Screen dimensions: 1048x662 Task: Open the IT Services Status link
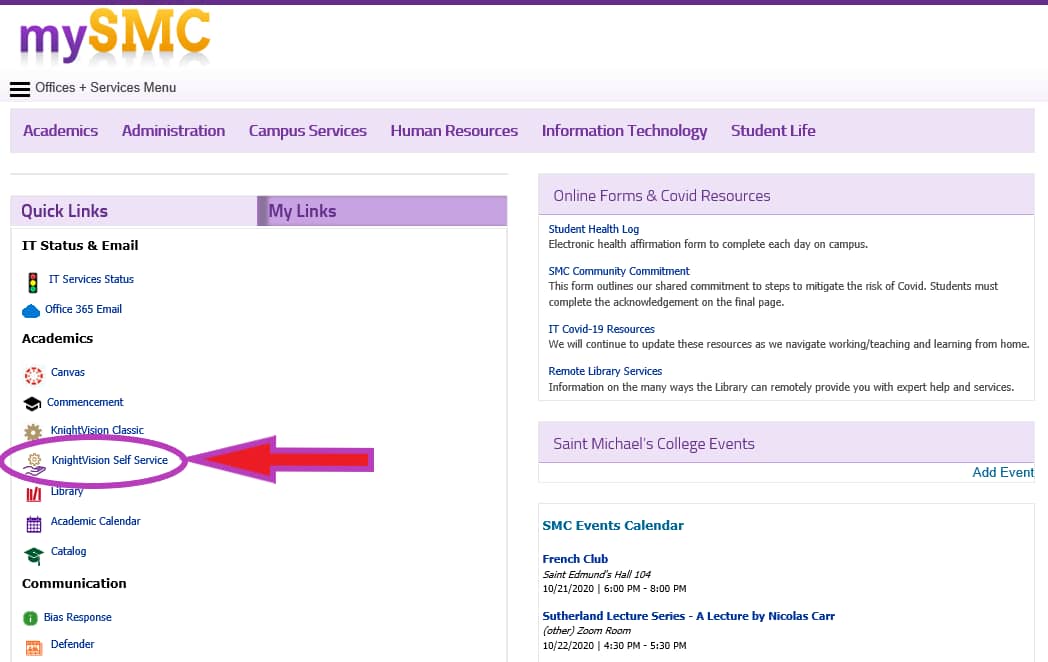(x=91, y=280)
